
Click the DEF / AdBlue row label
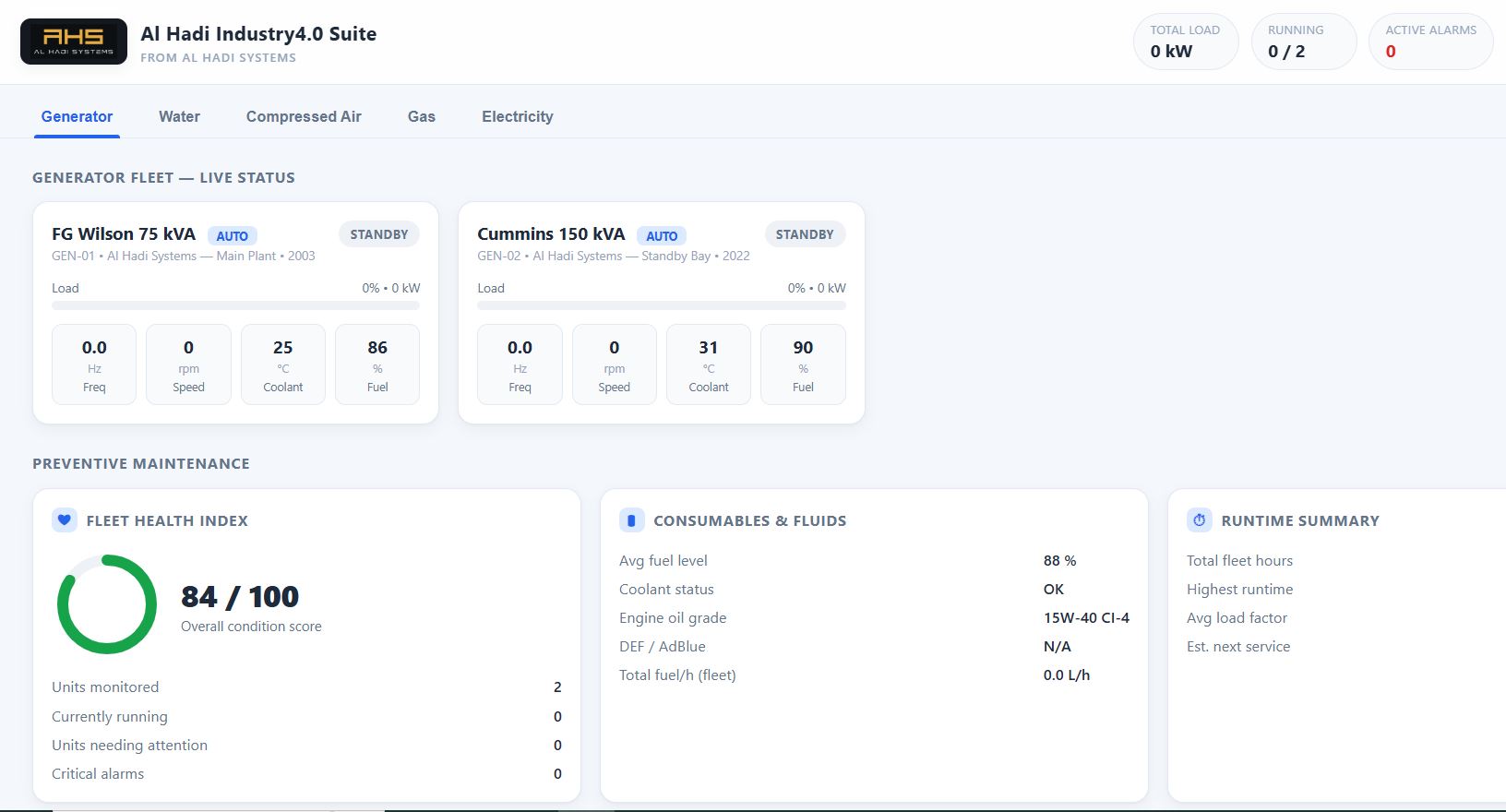tap(663, 647)
